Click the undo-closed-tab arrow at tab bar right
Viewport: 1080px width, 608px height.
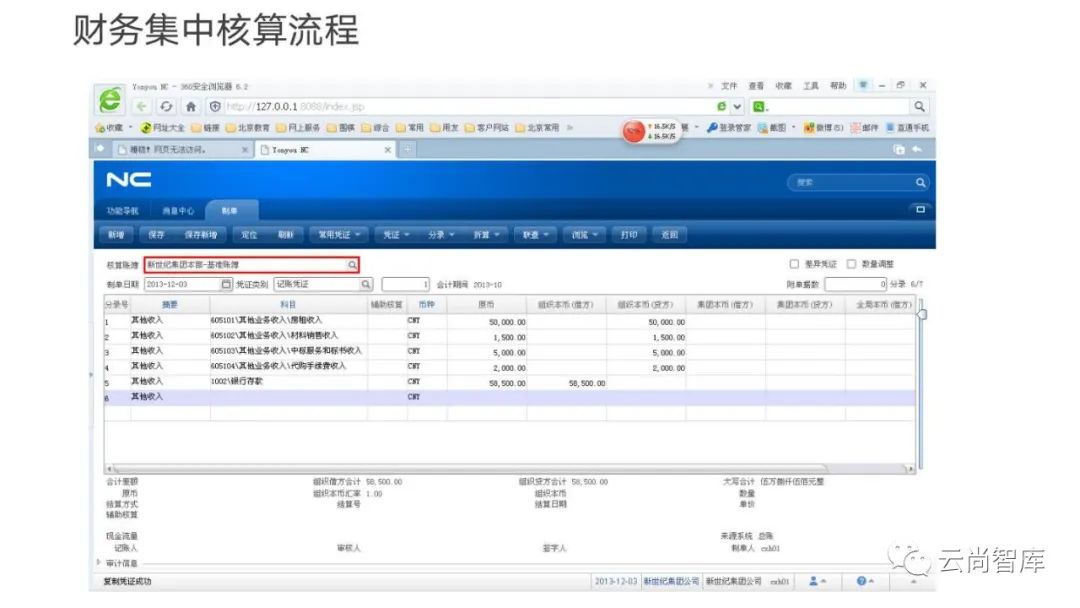pyautogui.click(x=917, y=149)
